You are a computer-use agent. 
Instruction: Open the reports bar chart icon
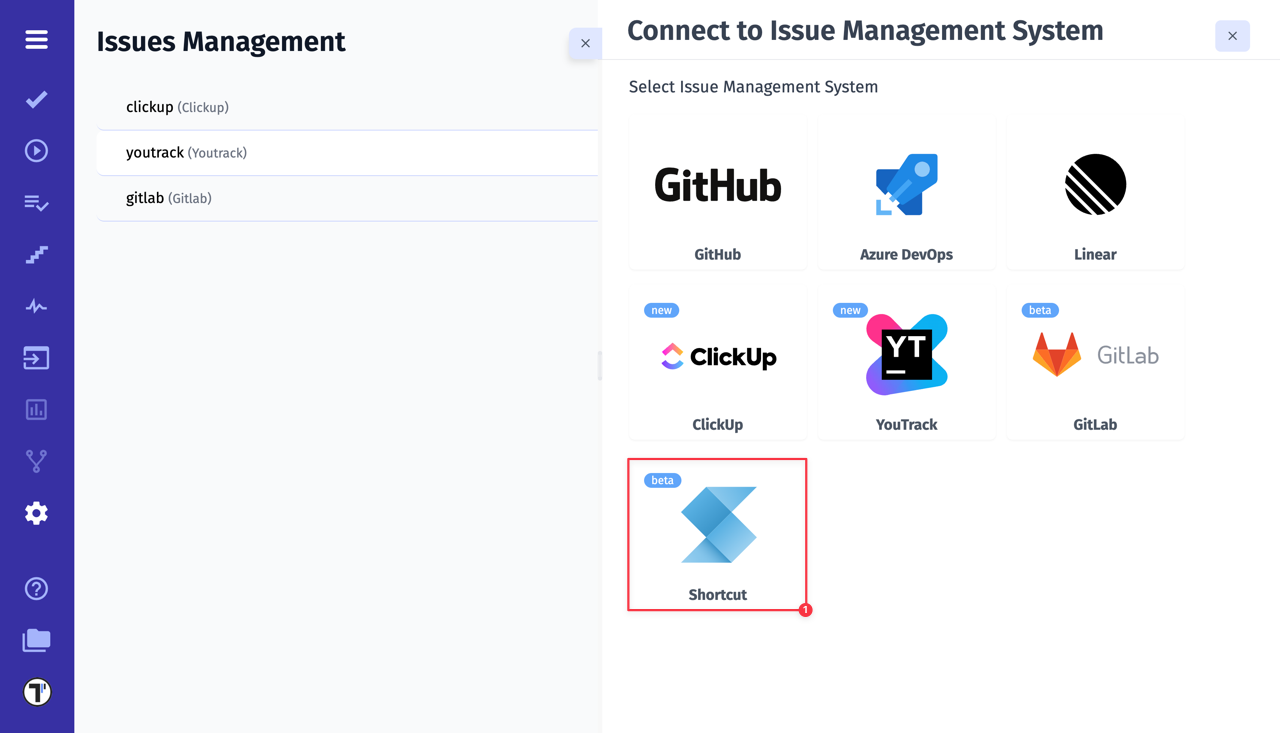click(x=36, y=409)
